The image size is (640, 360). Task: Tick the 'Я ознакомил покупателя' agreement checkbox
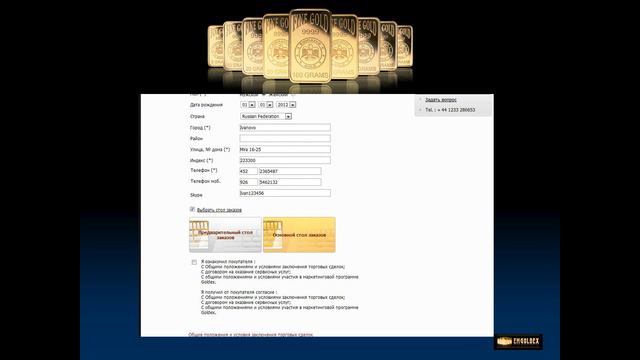click(194, 262)
